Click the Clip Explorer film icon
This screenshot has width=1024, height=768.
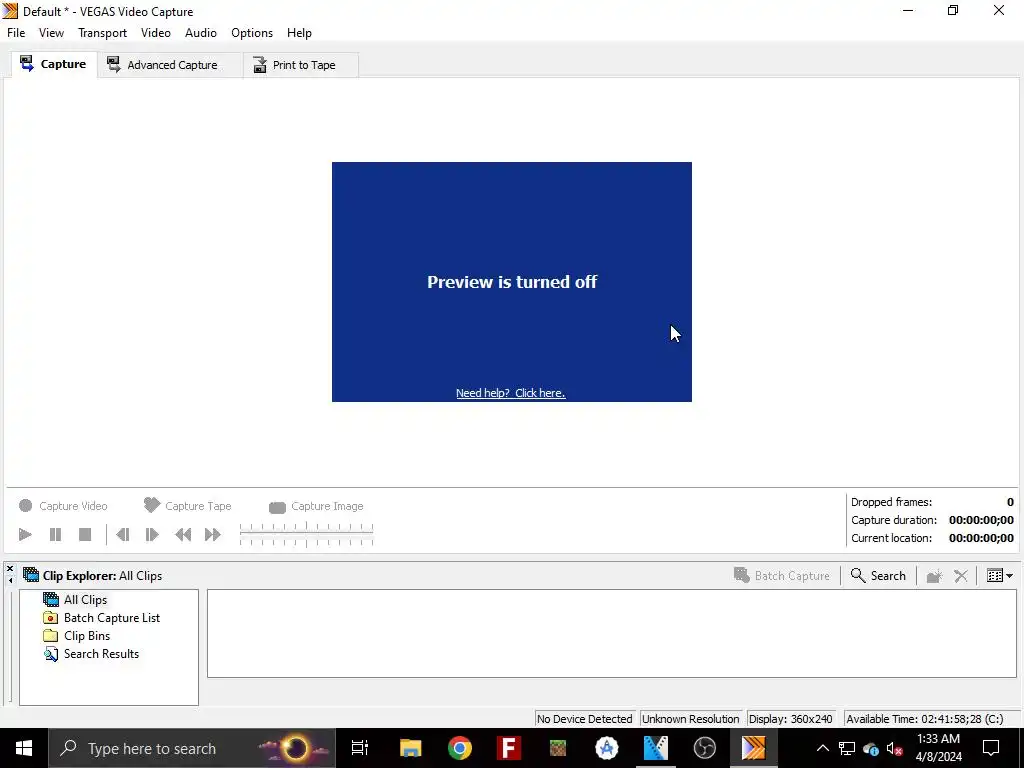pos(31,575)
